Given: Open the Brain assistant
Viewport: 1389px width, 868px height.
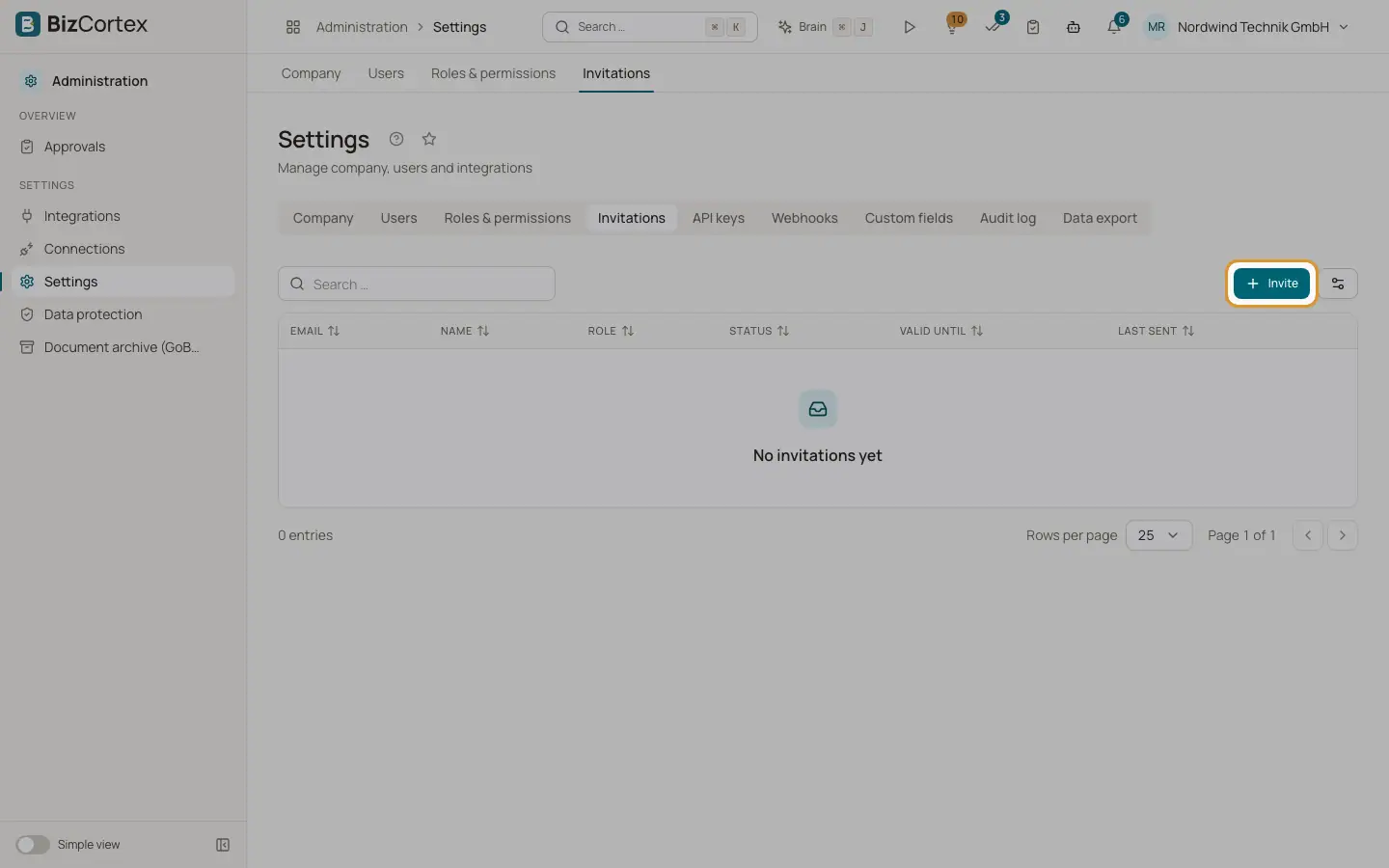Looking at the screenshot, I should [x=825, y=27].
